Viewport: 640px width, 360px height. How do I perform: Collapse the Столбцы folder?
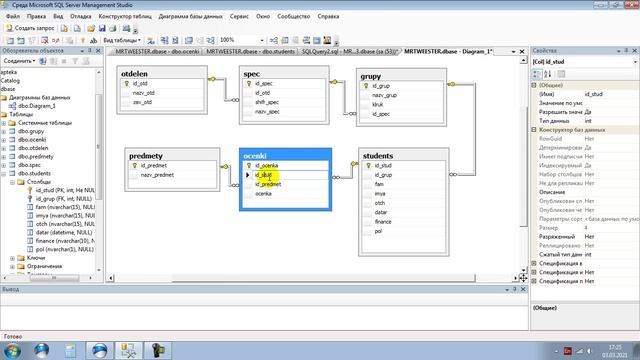pyautogui.click(x=12, y=182)
